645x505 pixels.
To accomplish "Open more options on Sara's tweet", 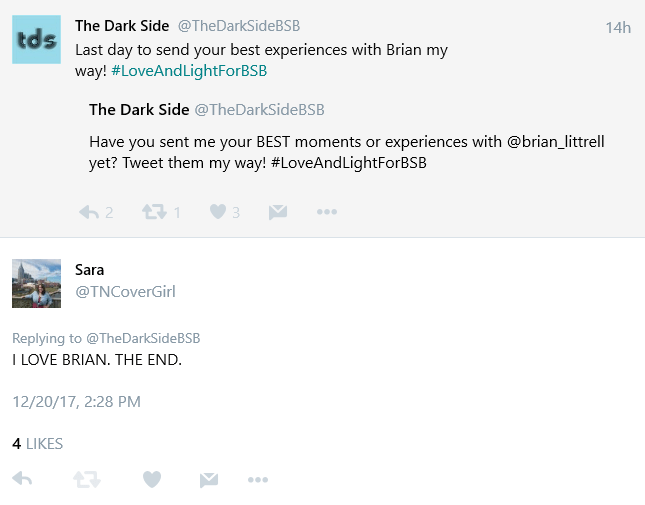I will click(x=258, y=480).
